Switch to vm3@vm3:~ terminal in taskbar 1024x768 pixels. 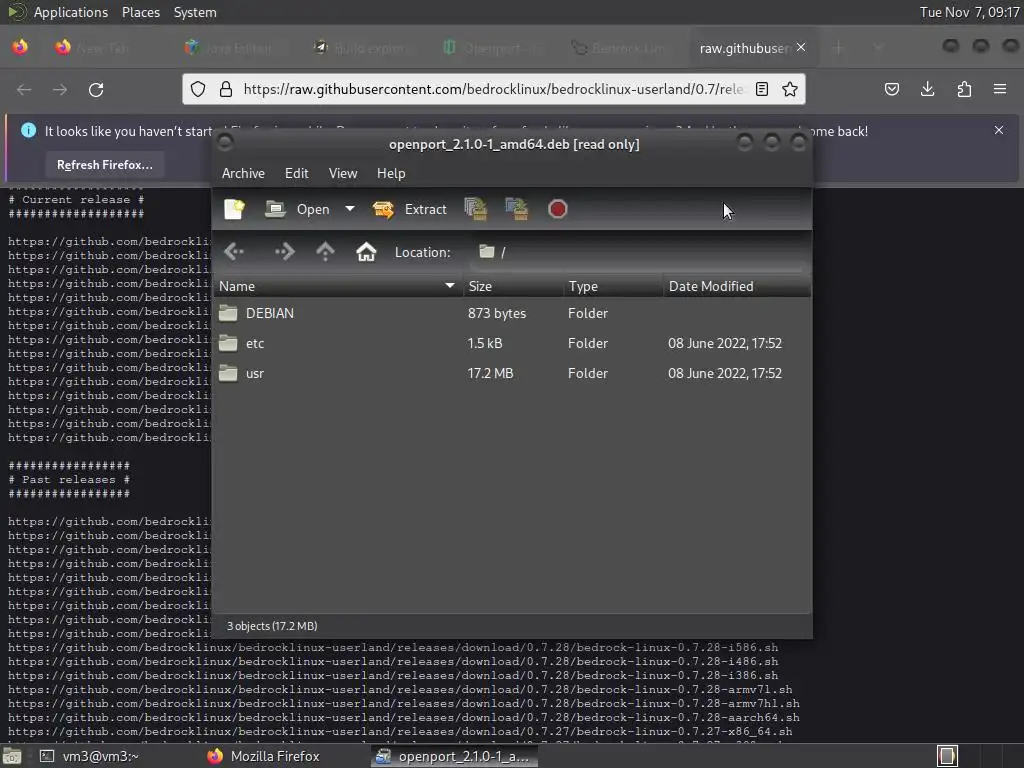click(x=90, y=756)
